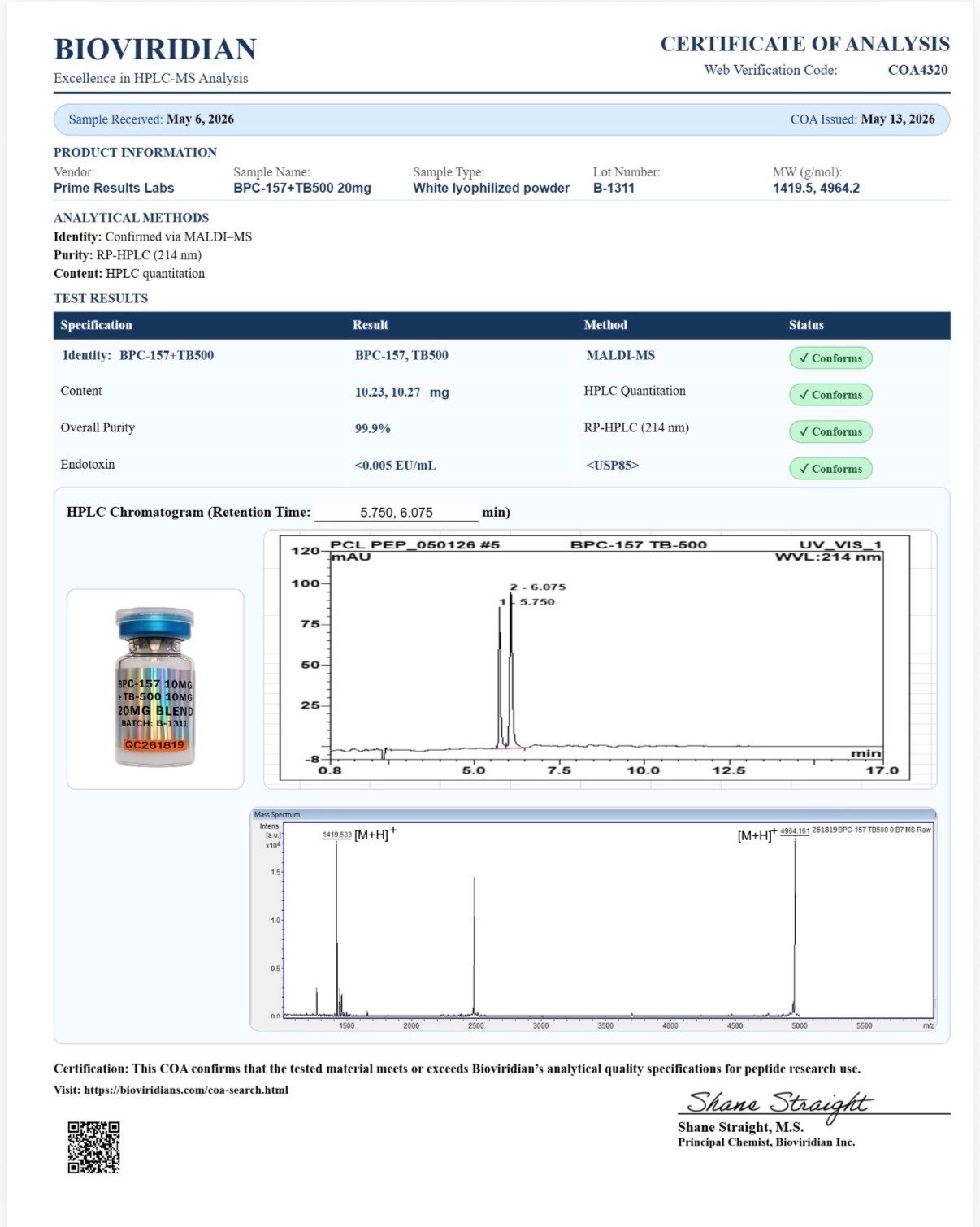The height and width of the screenshot is (1227, 980).
Task: Click the verification code COA4320
Action: point(917,70)
